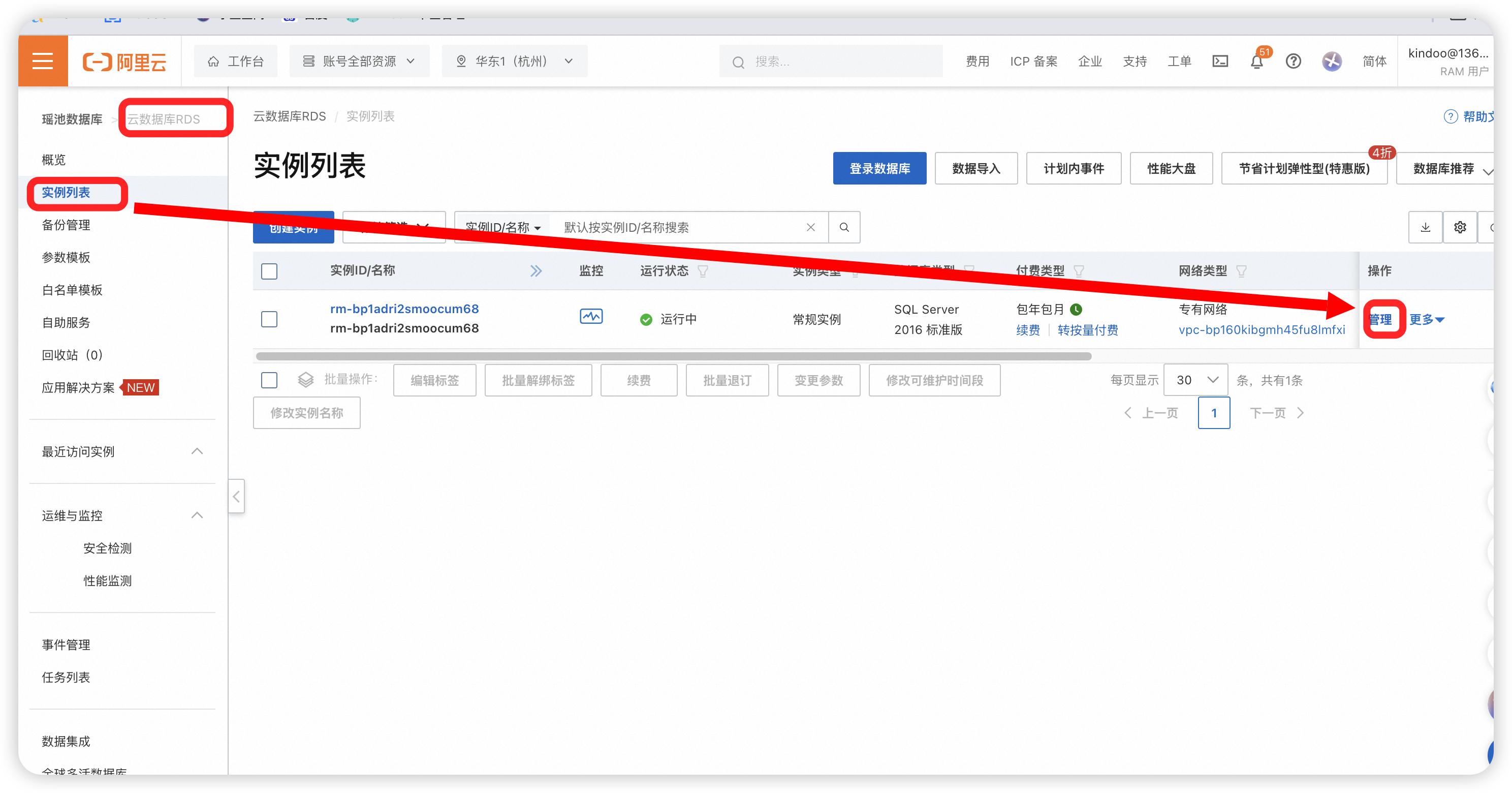Open the Cloud Shell terminal icon
The height and width of the screenshot is (793, 1512).
(1220, 61)
